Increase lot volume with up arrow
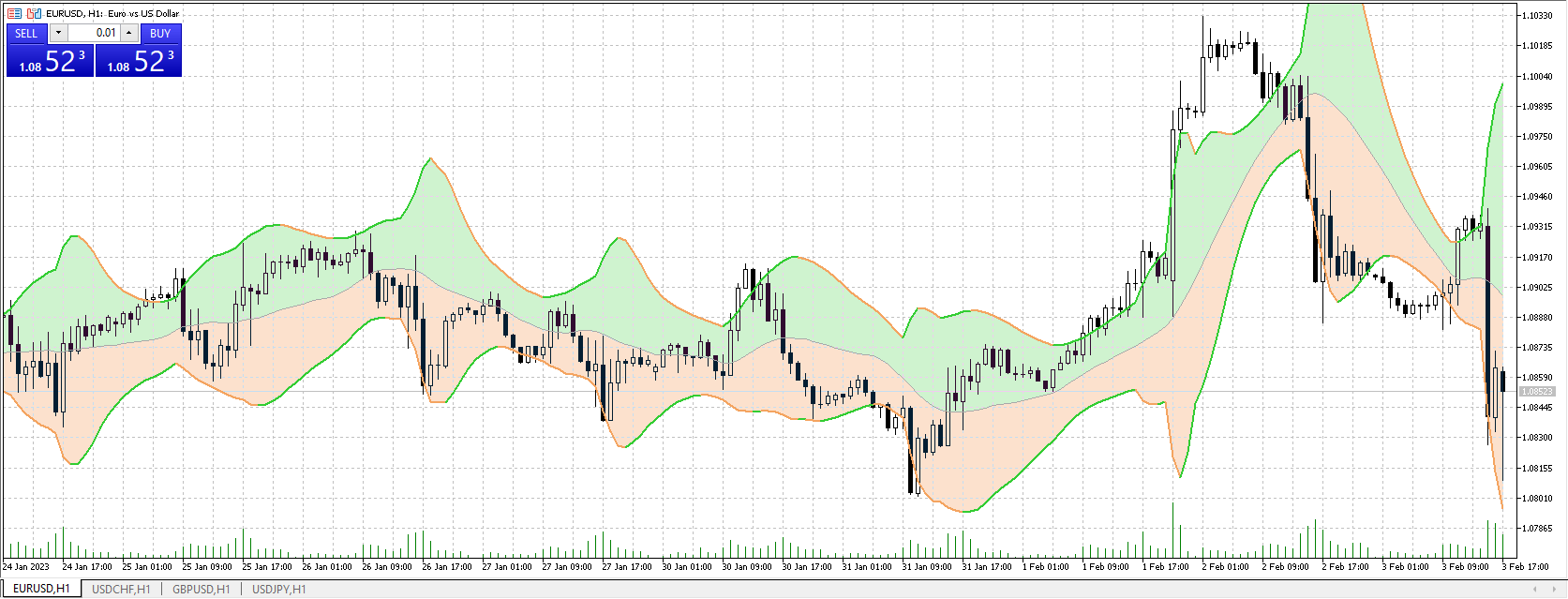 tap(129, 33)
